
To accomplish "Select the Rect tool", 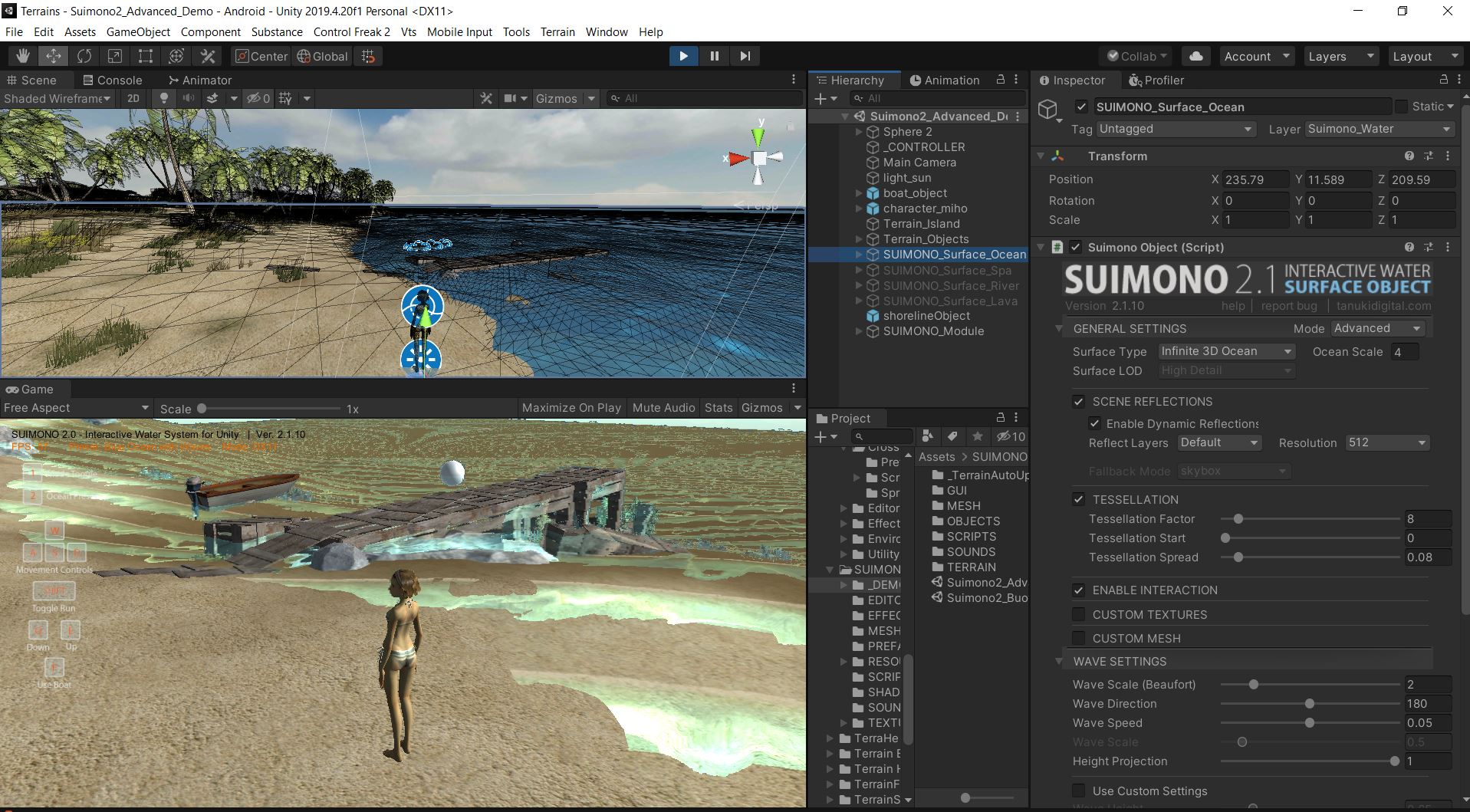I will [146, 56].
